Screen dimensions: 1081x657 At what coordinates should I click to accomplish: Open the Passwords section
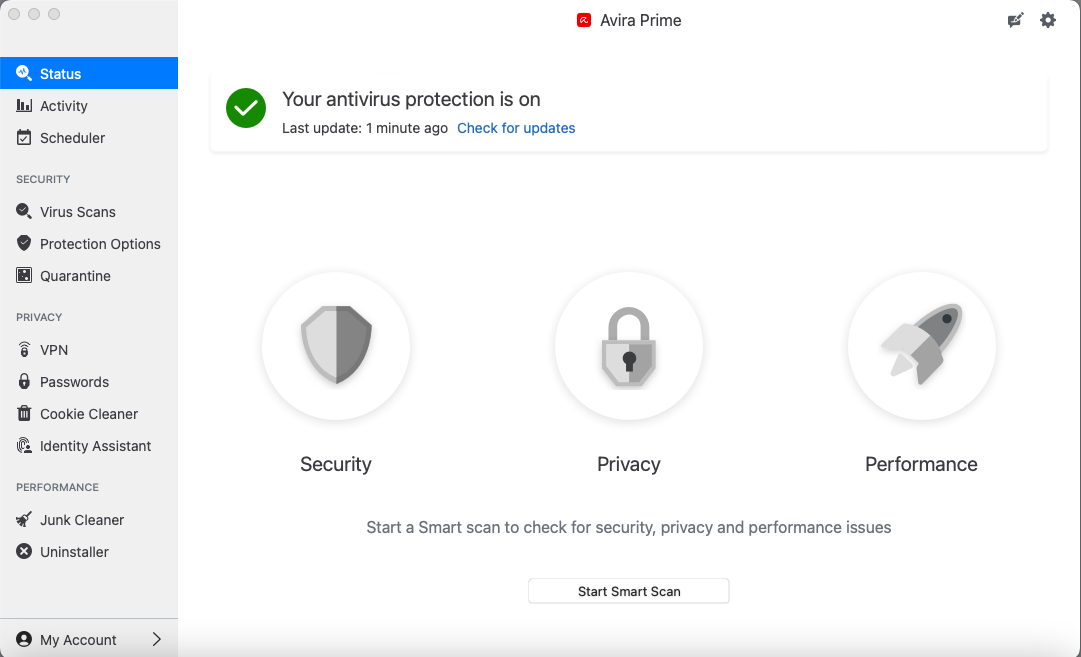74,382
